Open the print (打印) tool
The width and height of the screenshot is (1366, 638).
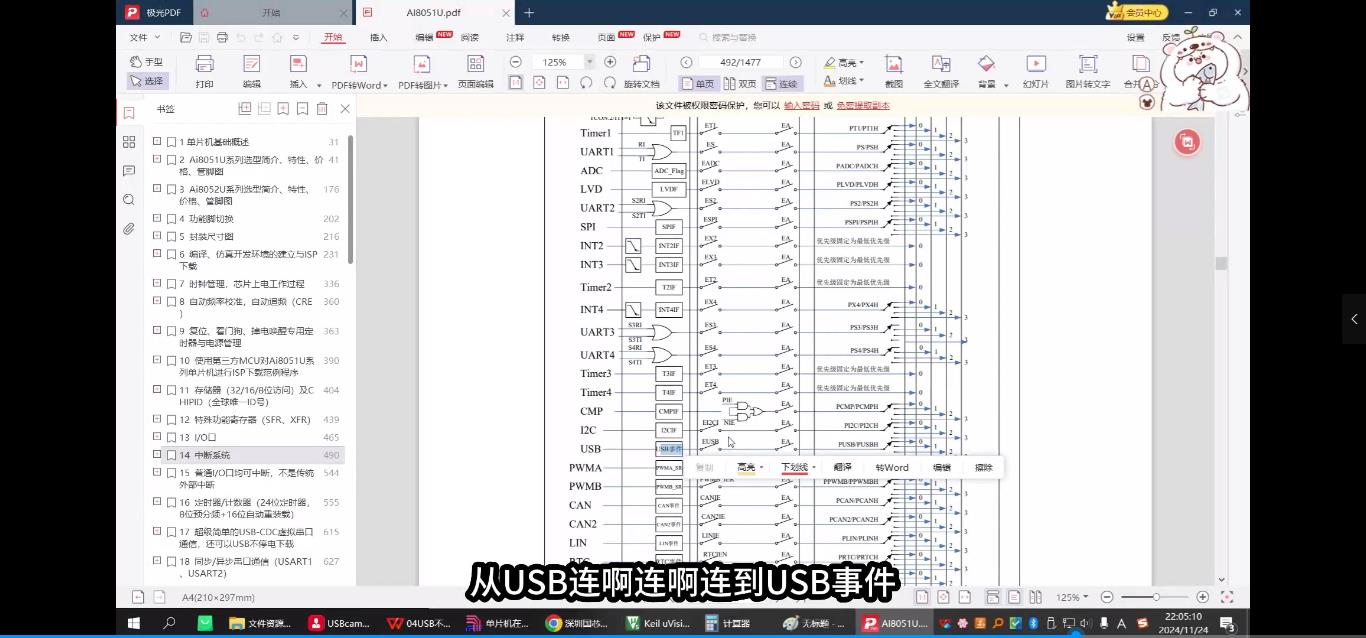point(204,75)
